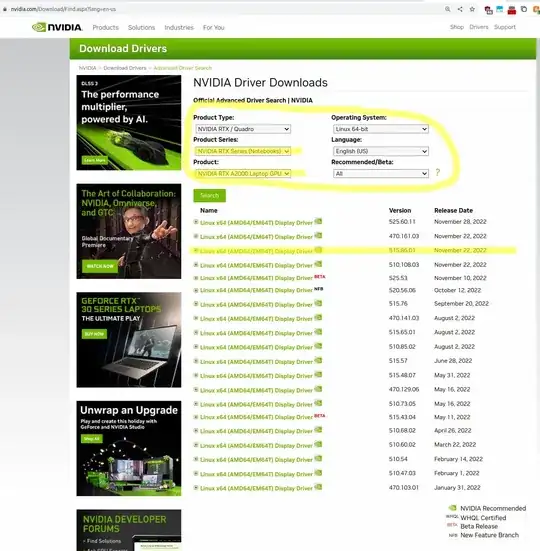Click the Release Date column header
540x551 pixels.
pyautogui.click(x=453, y=210)
